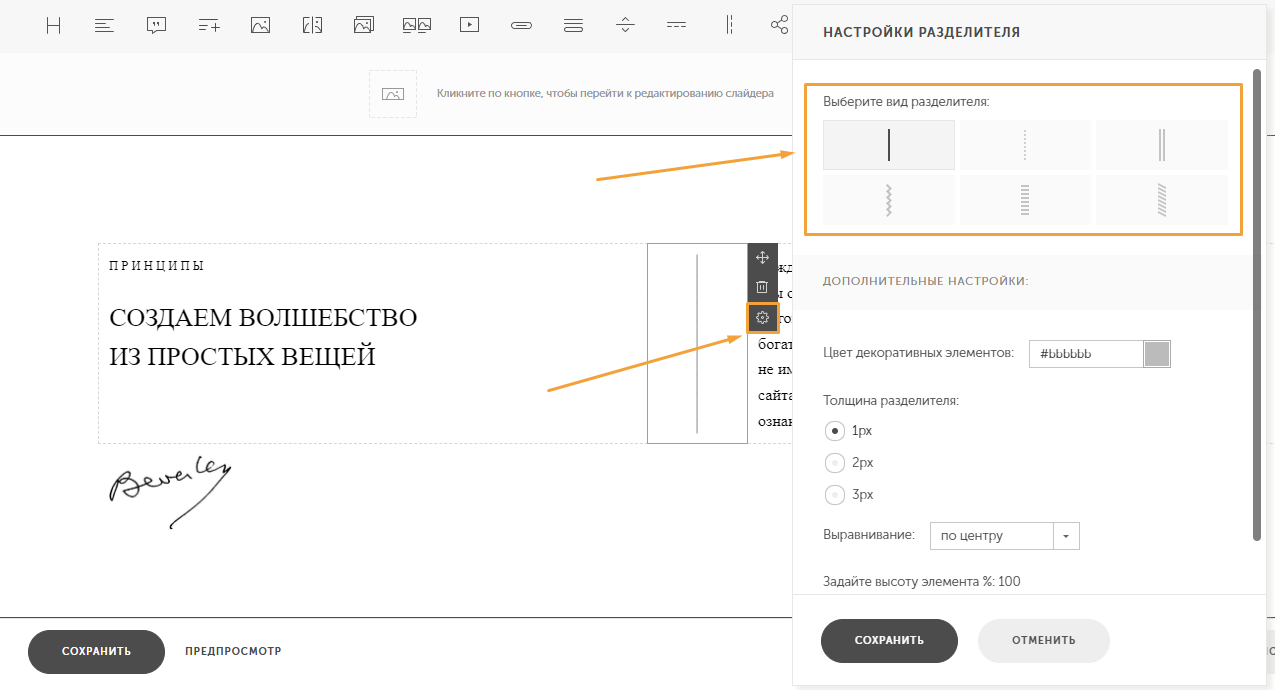Open divider settings via gear icon

tap(762, 318)
